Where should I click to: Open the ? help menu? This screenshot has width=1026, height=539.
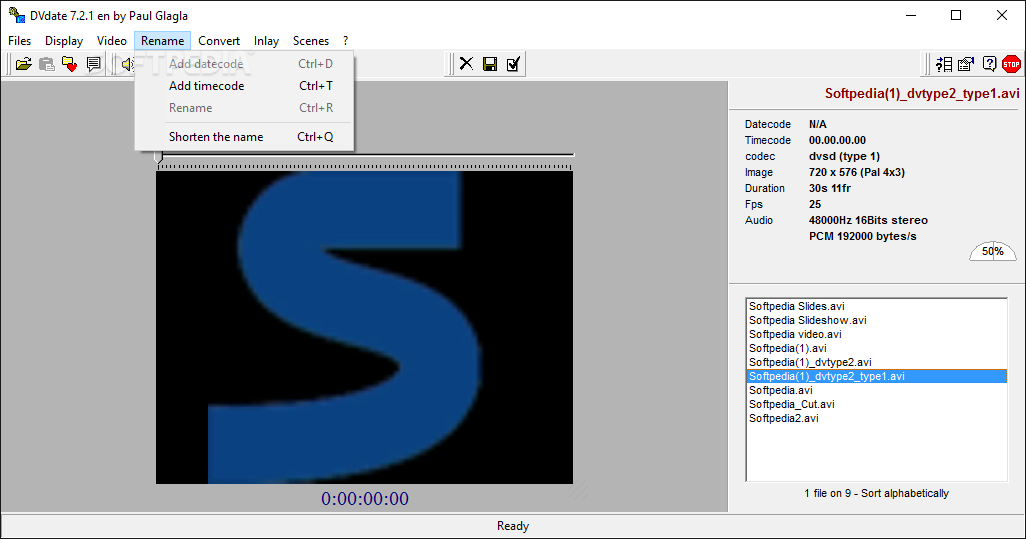pyautogui.click(x=345, y=41)
